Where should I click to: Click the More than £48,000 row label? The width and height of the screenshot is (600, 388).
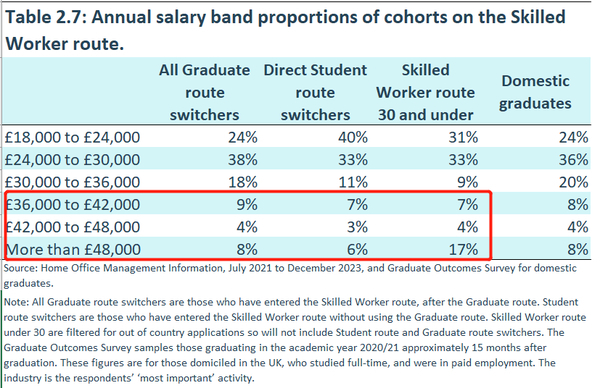[73, 249]
